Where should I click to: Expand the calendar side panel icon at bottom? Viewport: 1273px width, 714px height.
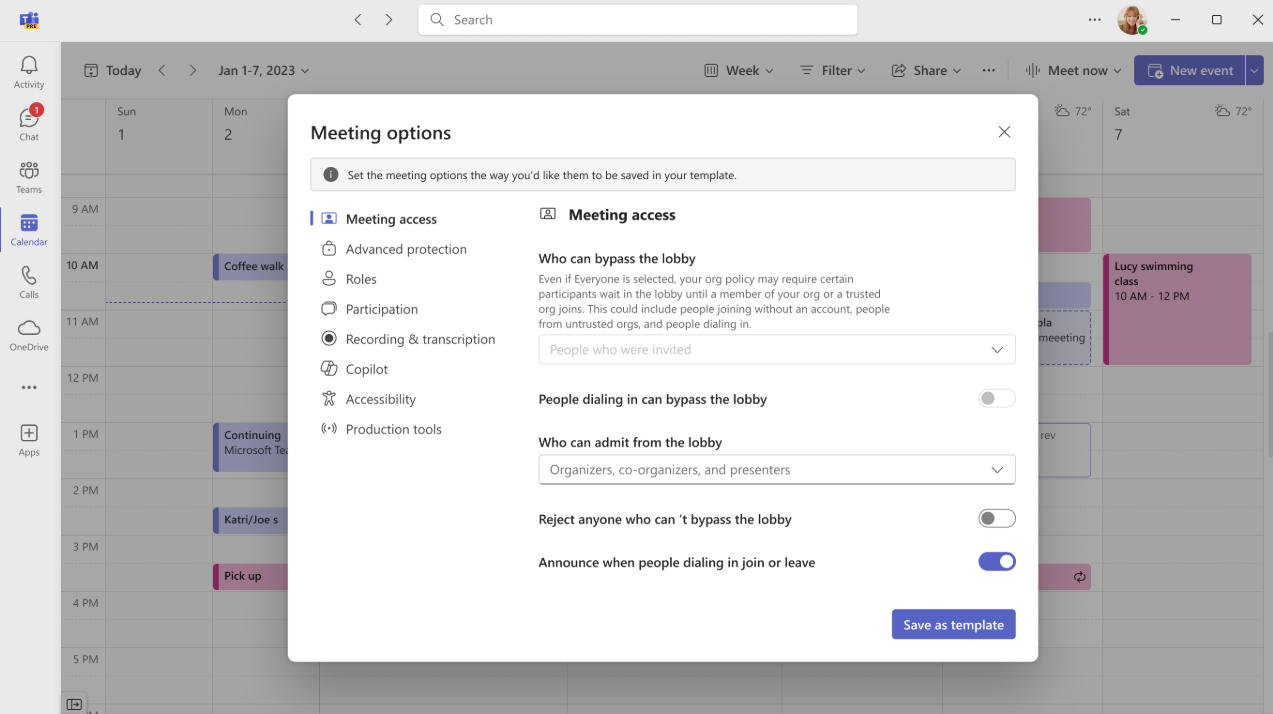74,704
